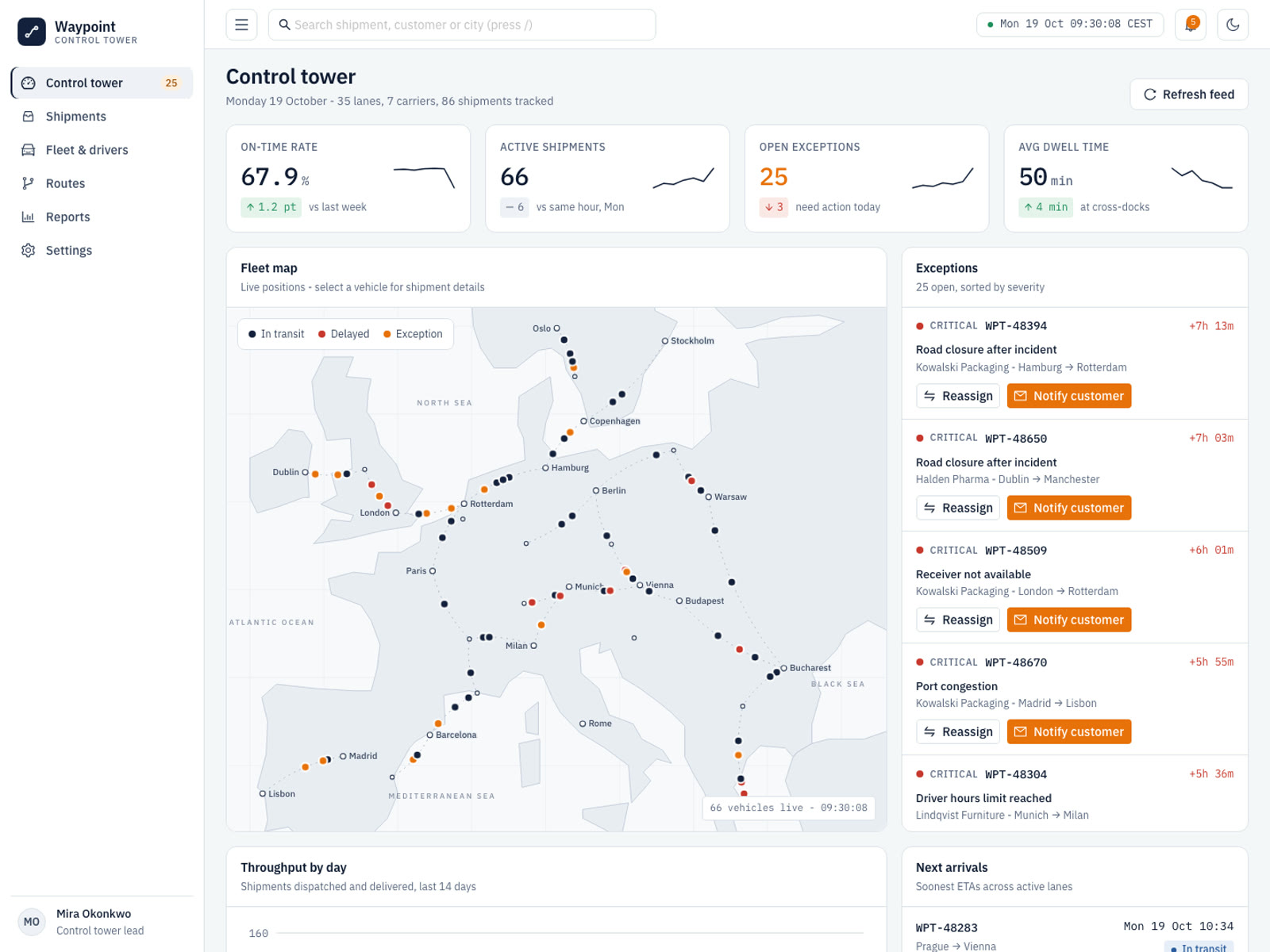
Task: Open Shipments in sidebar
Action: point(102,117)
